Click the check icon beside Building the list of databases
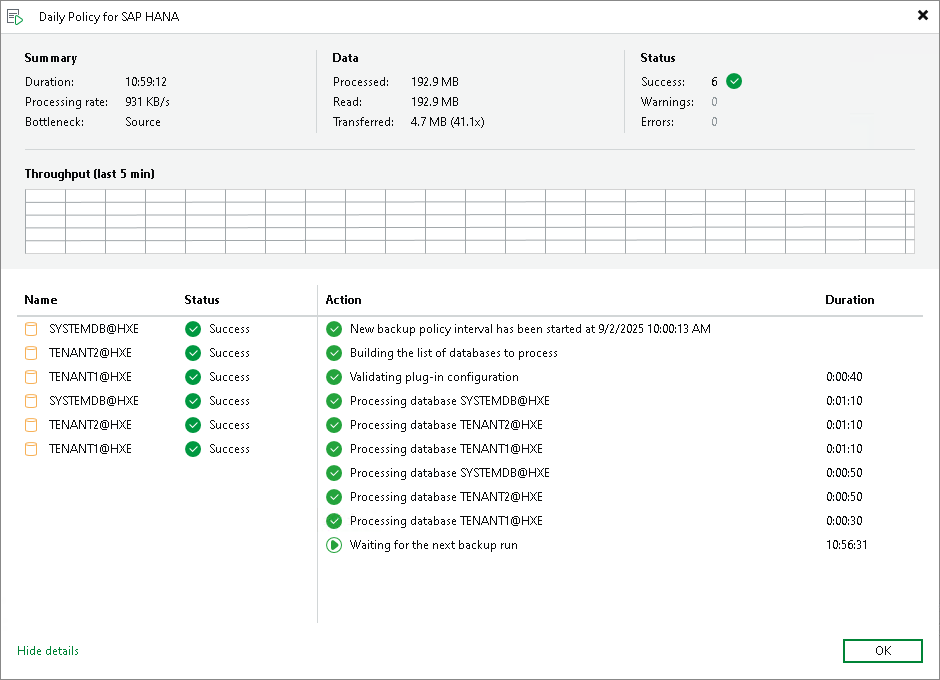The height and width of the screenshot is (680, 940). tap(334, 353)
